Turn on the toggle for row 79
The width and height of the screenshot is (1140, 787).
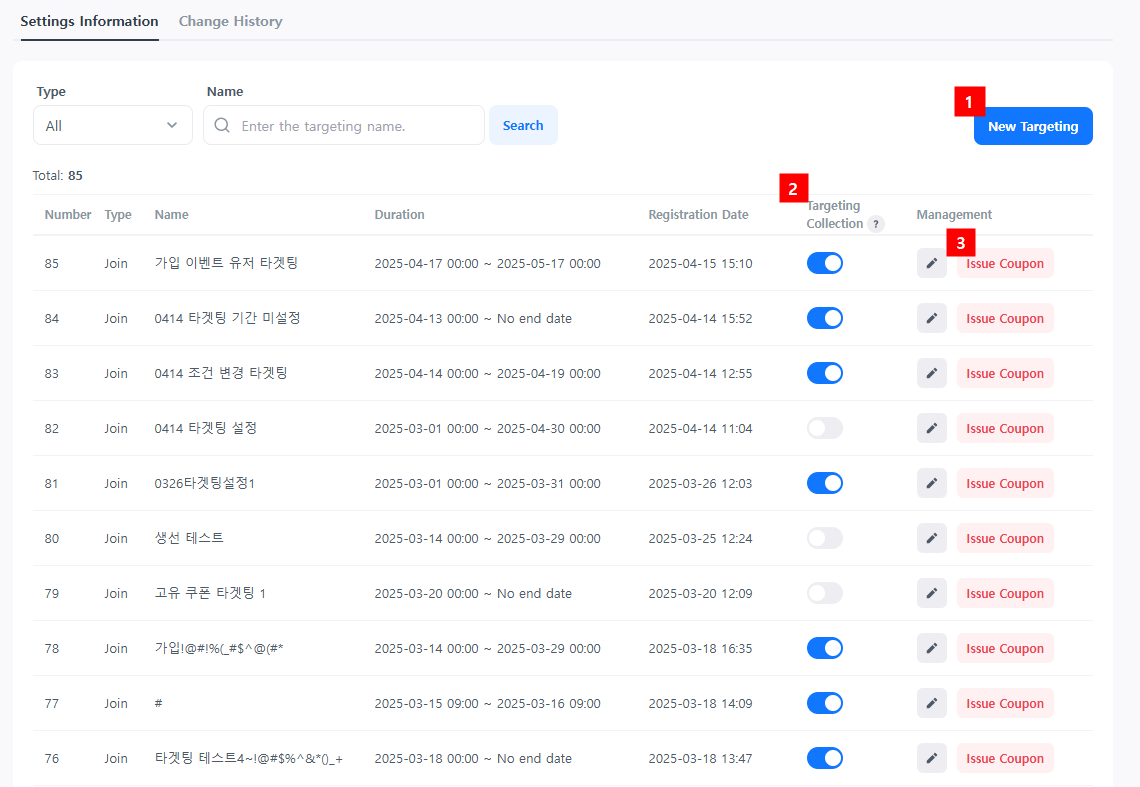(x=824, y=593)
